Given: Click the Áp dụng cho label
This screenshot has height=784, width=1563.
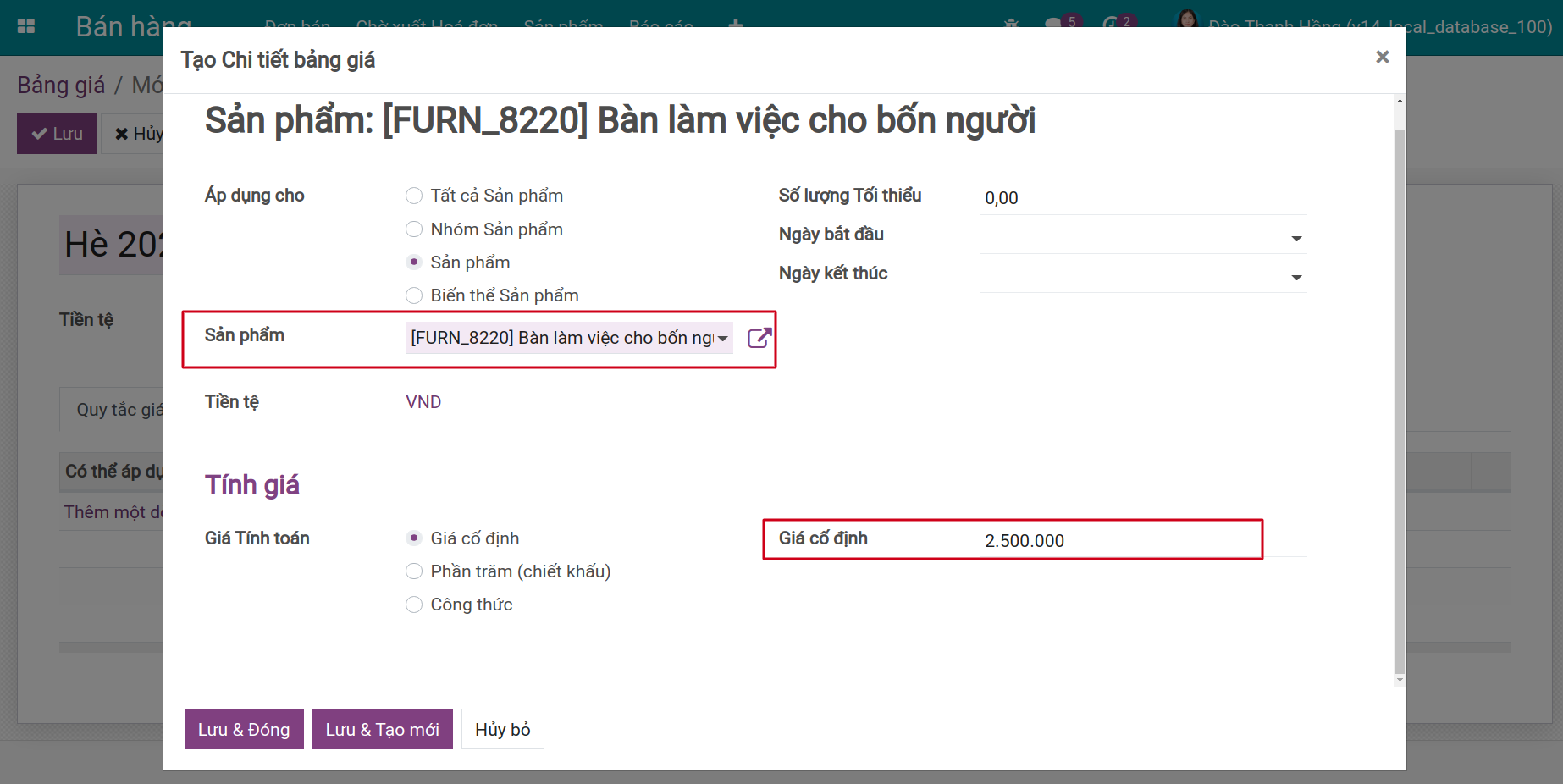Looking at the screenshot, I should click(x=254, y=196).
